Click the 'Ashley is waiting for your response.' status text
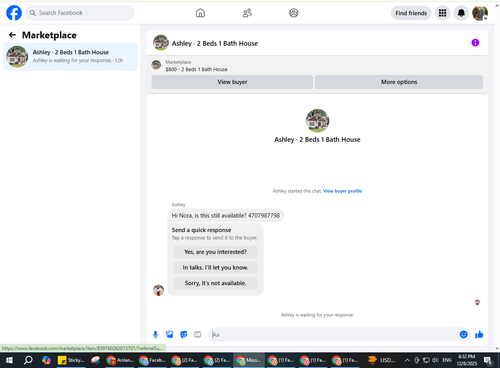This screenshot has width=500, height=368. tap(317, 315)
